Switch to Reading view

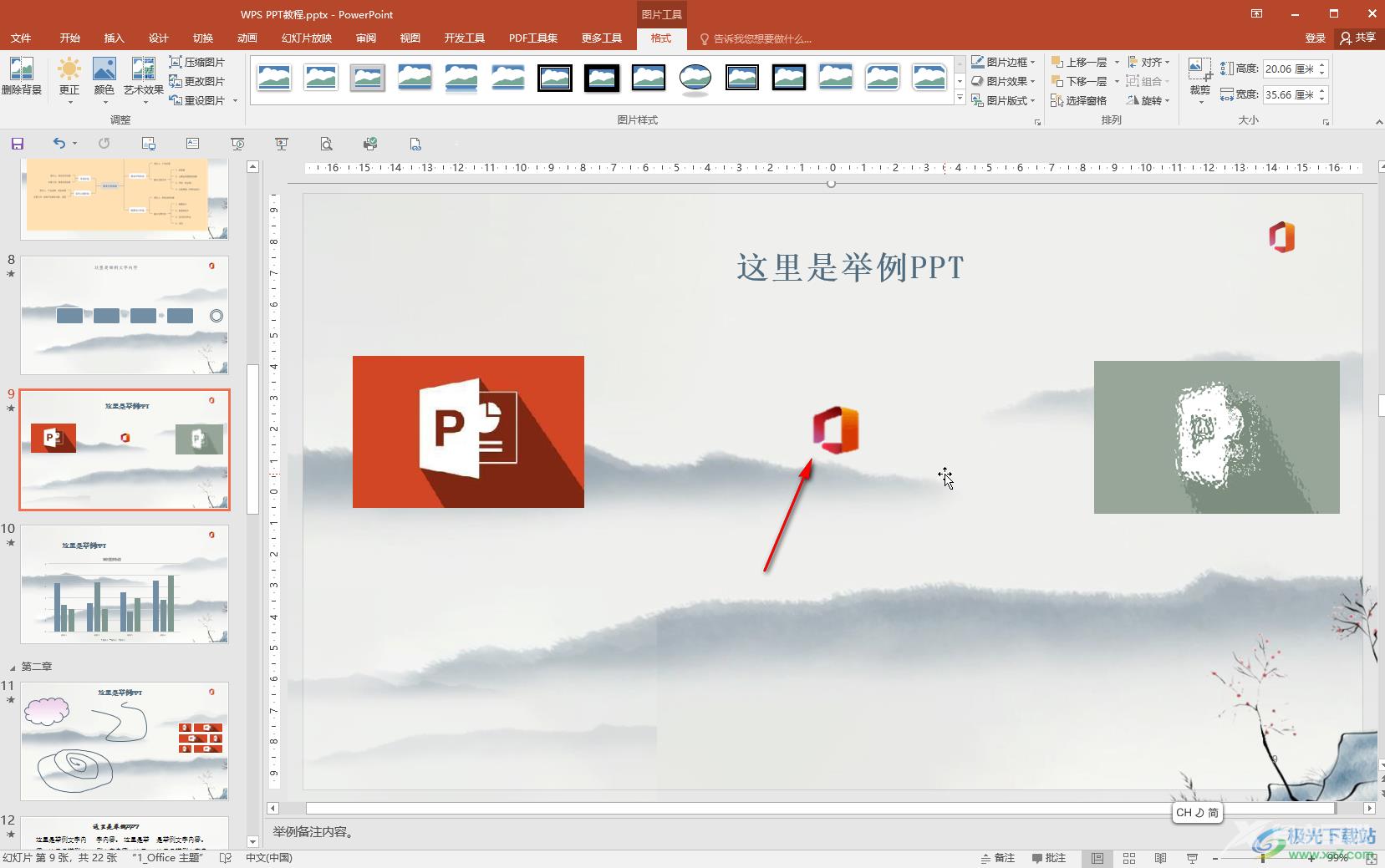click(x=1160, y=858)
